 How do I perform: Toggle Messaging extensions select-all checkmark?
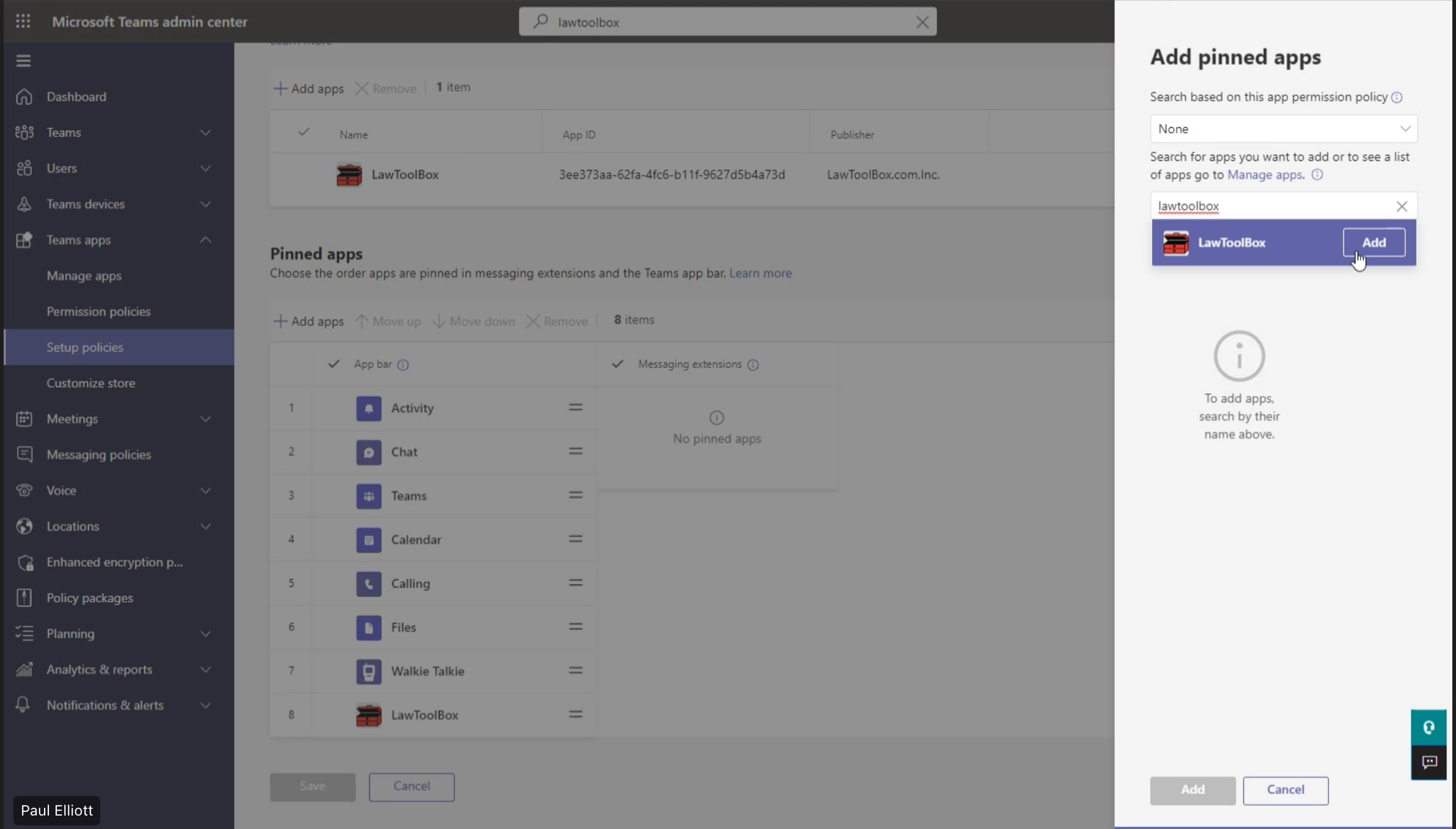pos(618,364)
